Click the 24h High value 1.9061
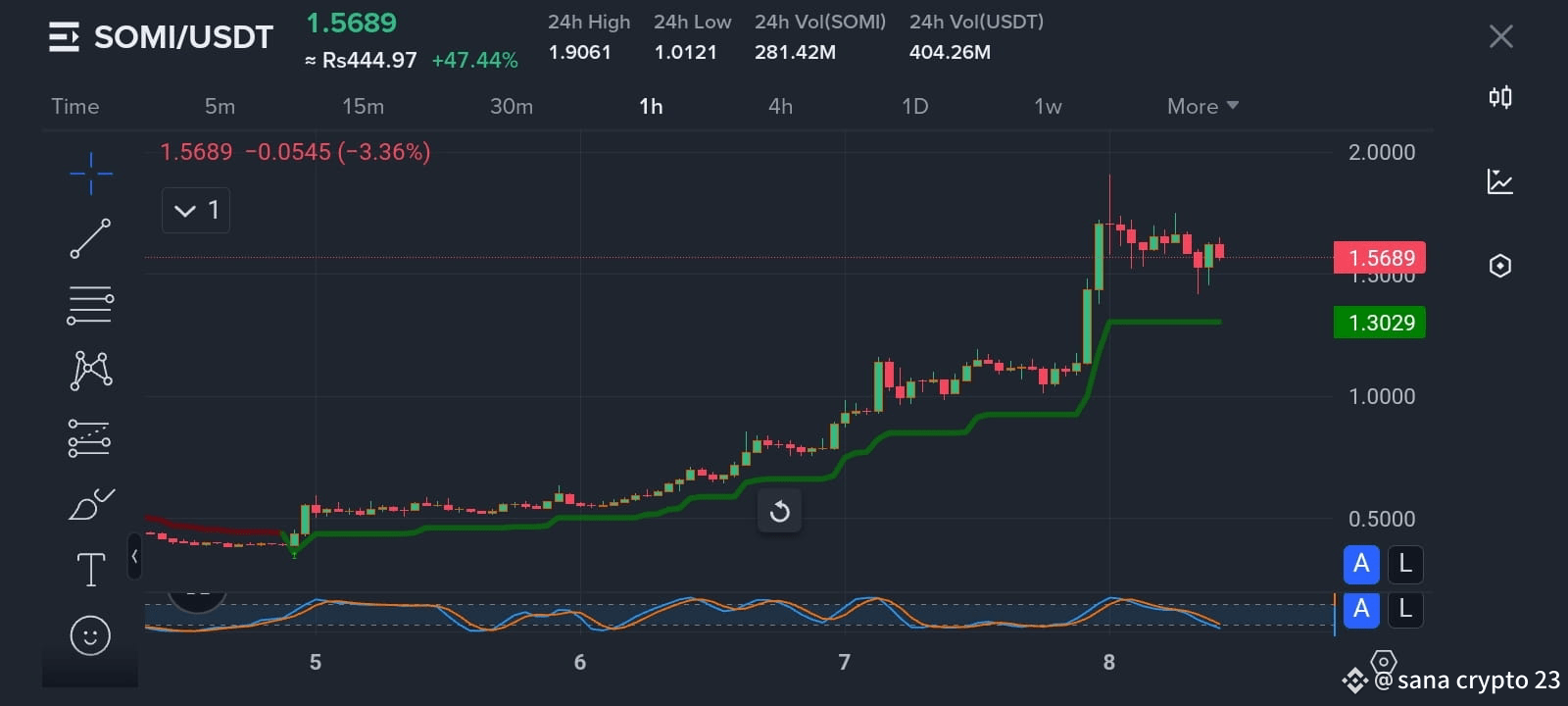 point(579,52)
